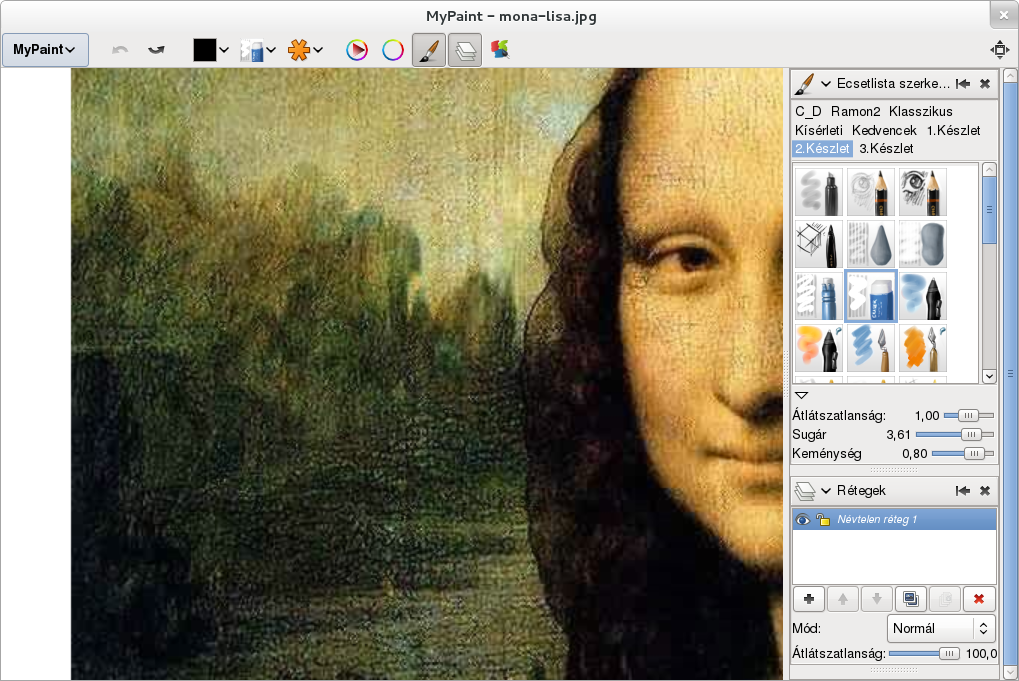This screenshot has width=1019, height=681.
Task: Toggle the 2.Készlet brush group
Action: click(822, 149)
